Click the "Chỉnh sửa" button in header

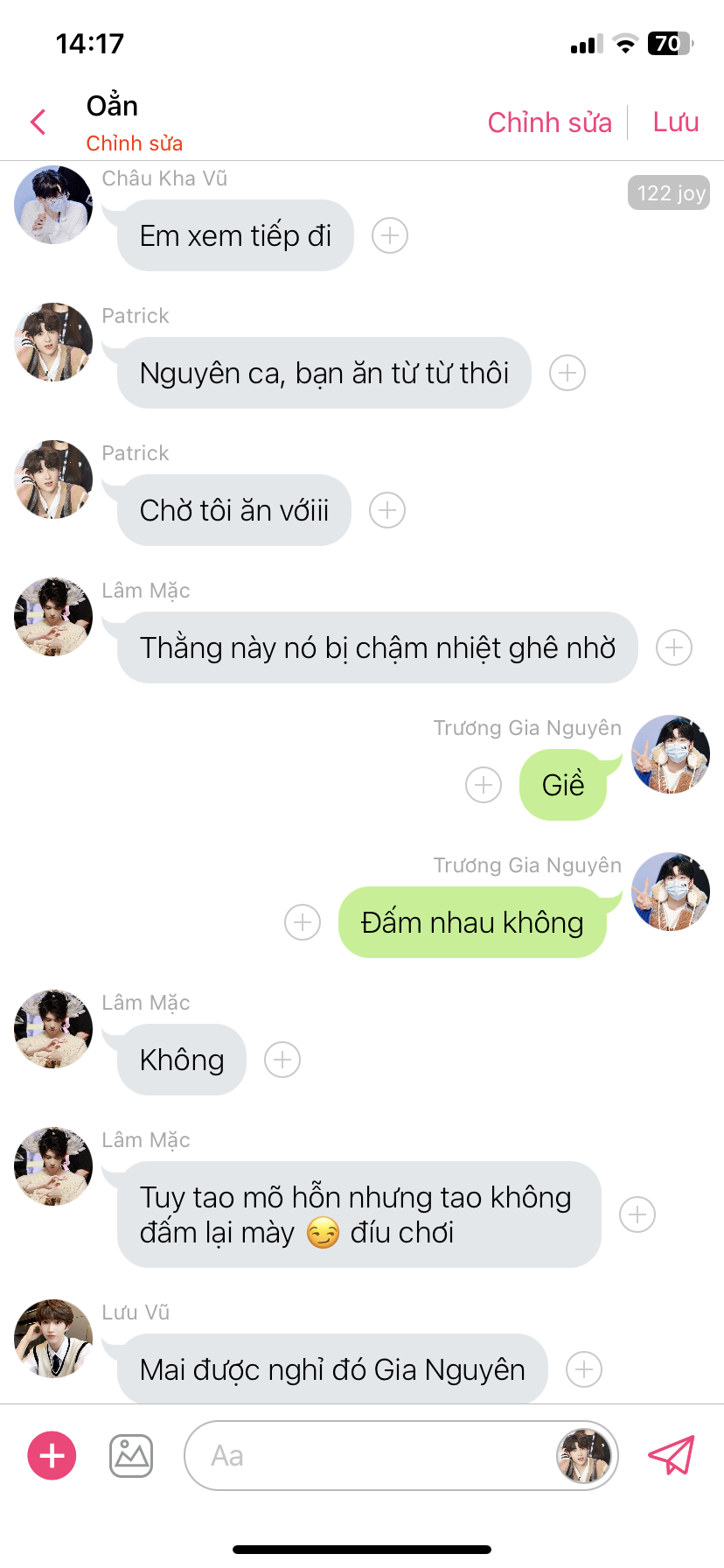click(x=549, y=122)
